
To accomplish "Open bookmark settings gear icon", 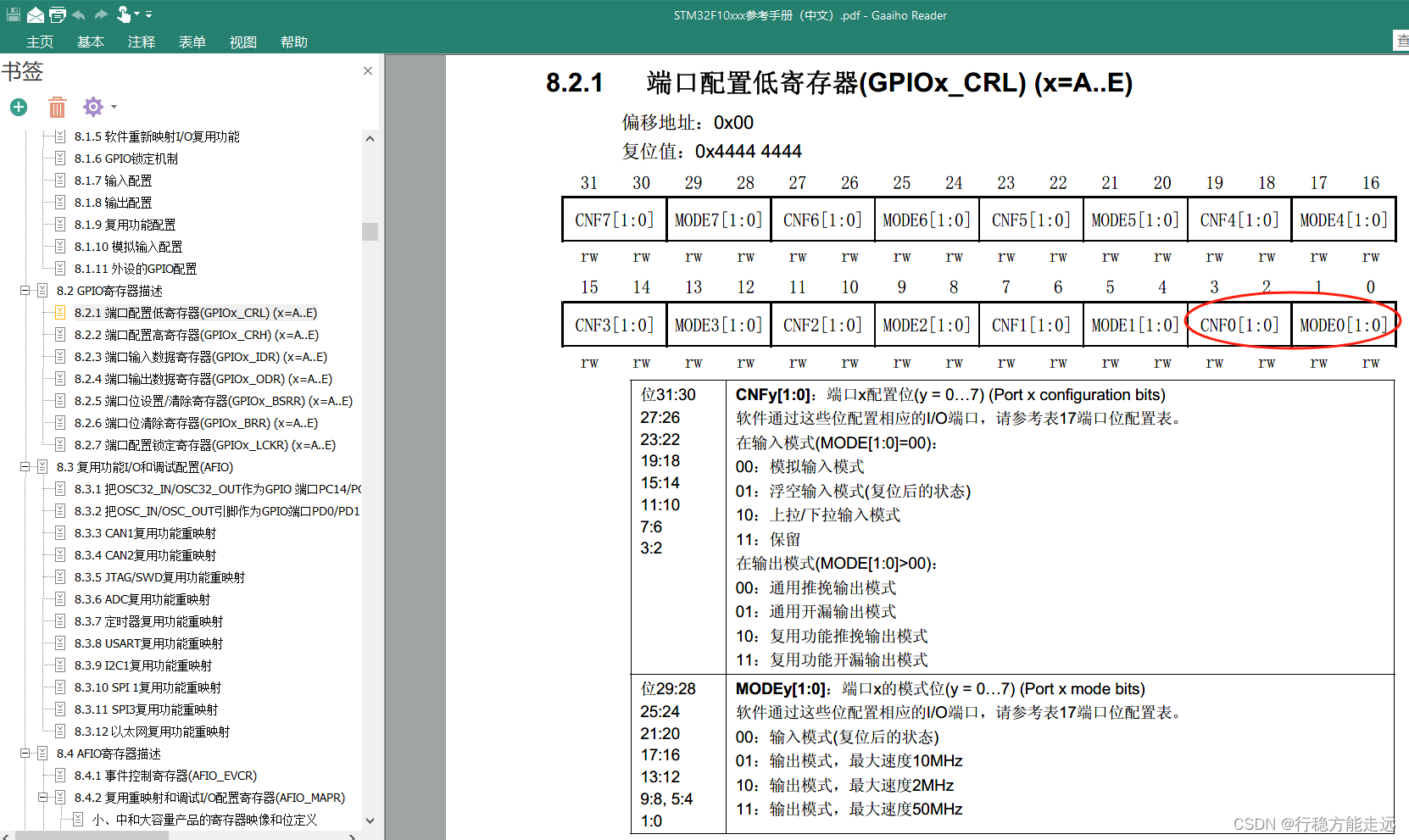I will click(x=92, y=107).
